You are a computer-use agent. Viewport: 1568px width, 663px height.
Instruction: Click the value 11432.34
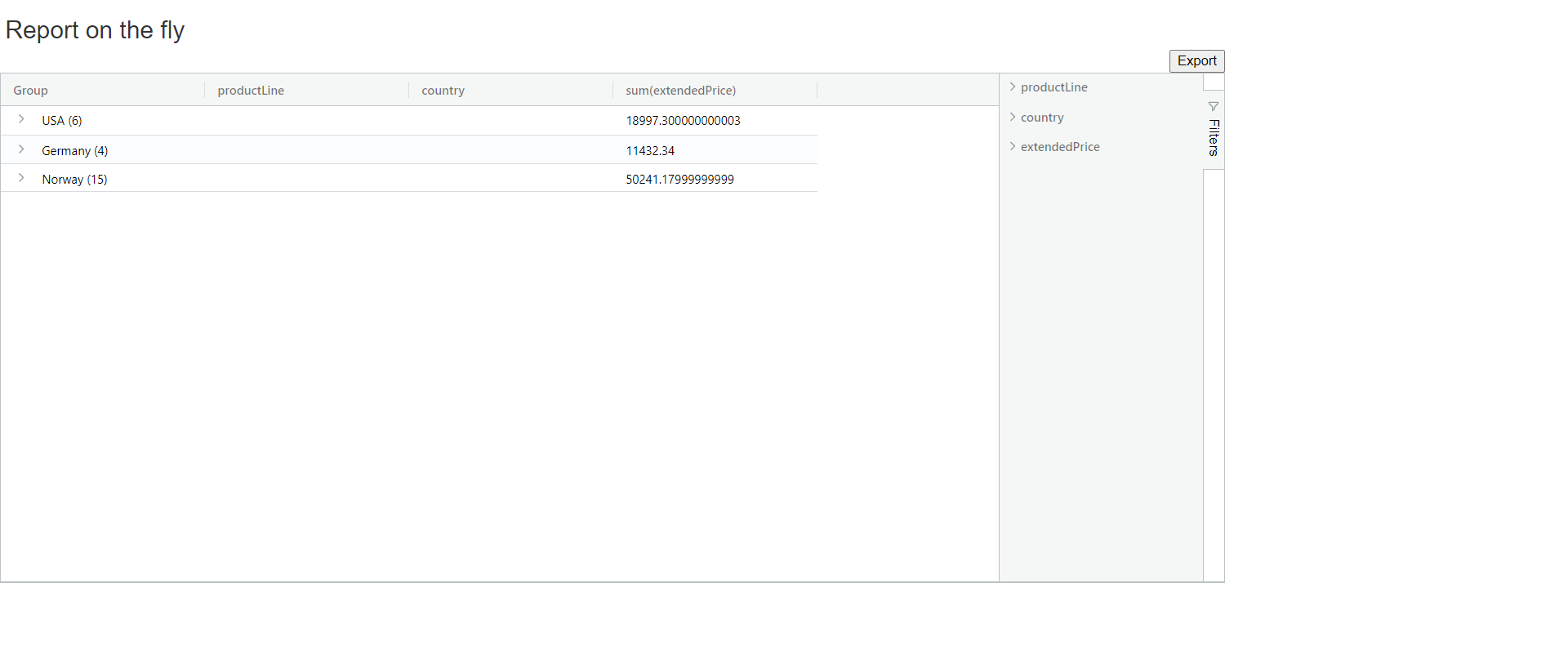coord(650,151)
